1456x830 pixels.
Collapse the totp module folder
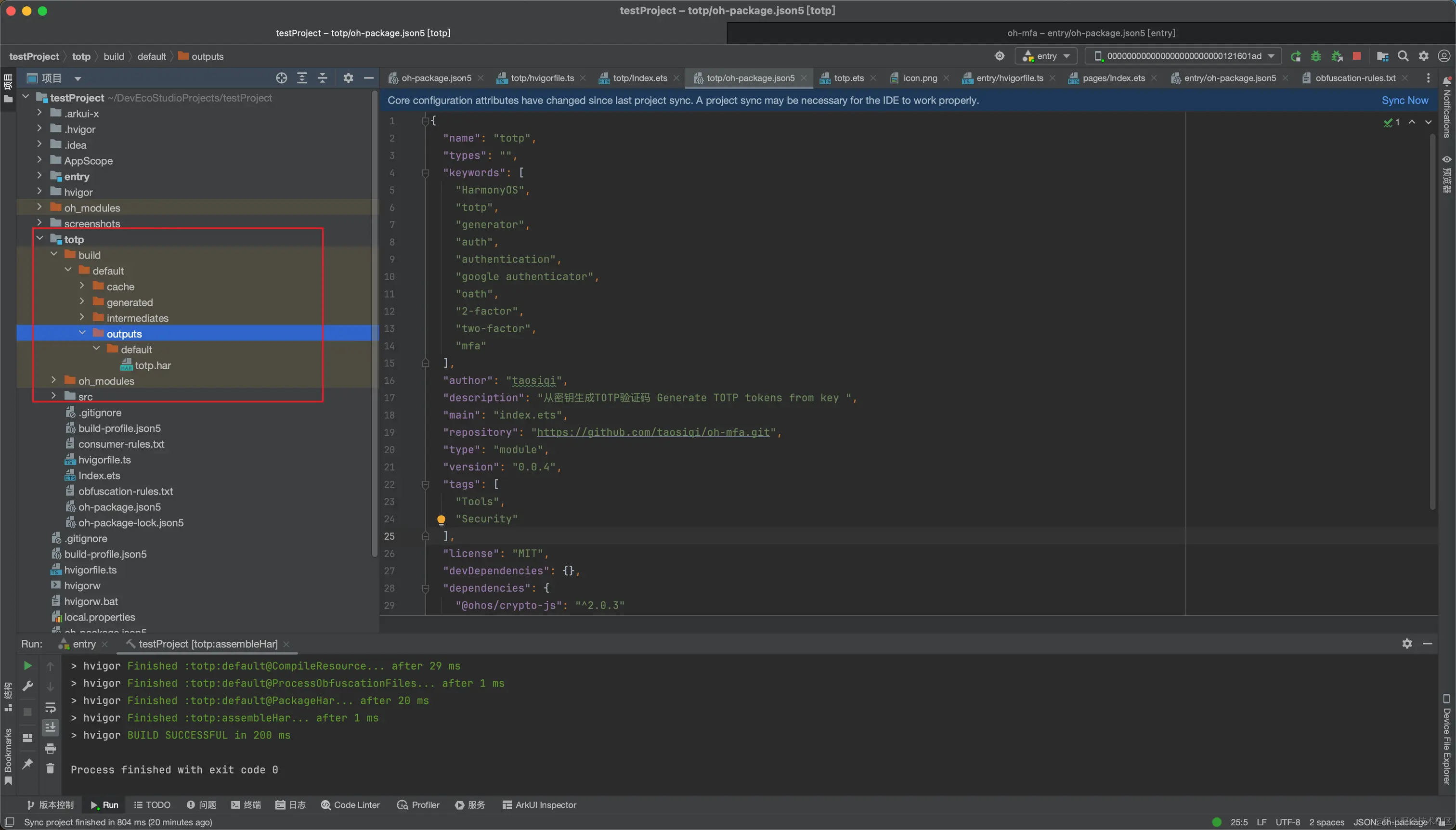[40, 239]
